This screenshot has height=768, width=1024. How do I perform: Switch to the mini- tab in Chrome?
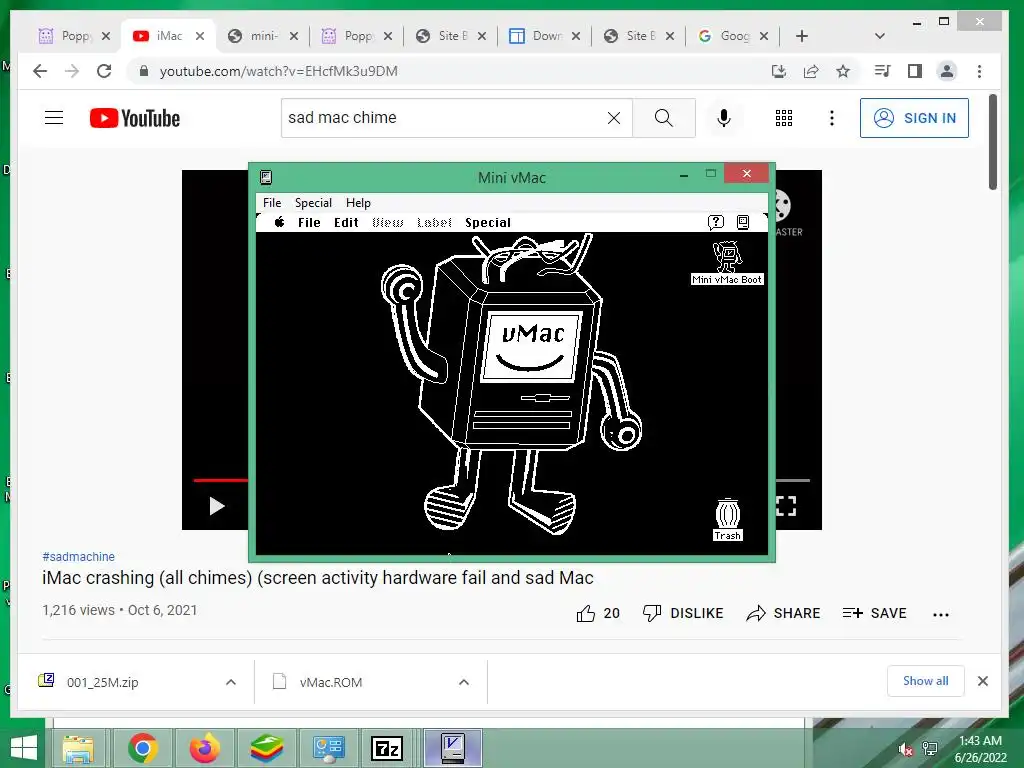(x=263, y=36)
